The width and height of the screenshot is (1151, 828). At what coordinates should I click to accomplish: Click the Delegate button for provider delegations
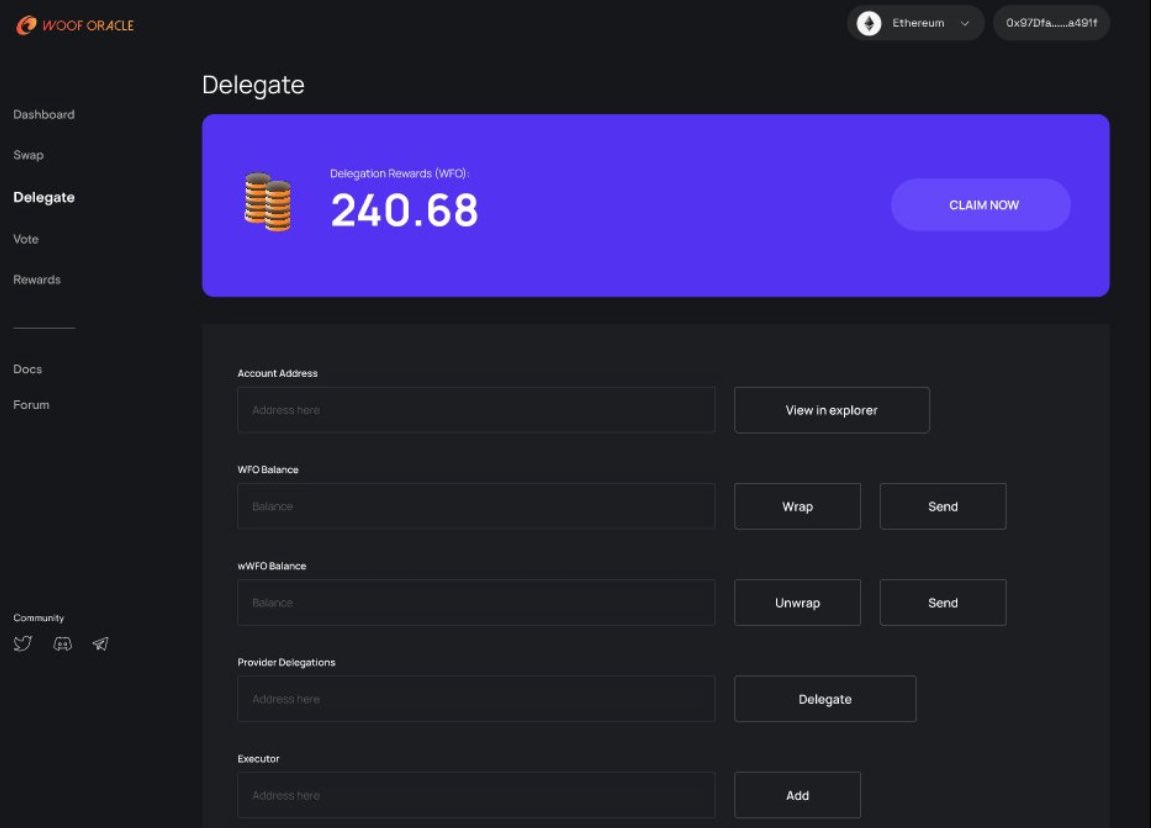tap(825, 699)
